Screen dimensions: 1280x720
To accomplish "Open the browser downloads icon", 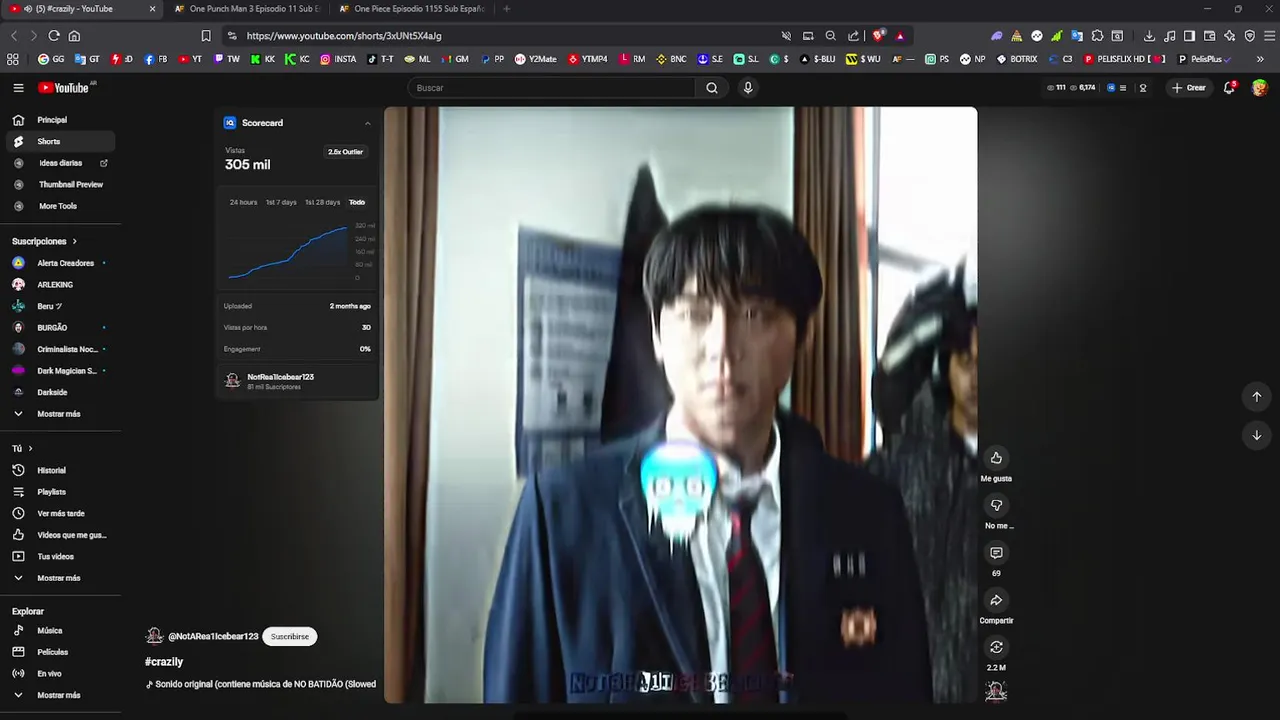I will pos(1149,36).
